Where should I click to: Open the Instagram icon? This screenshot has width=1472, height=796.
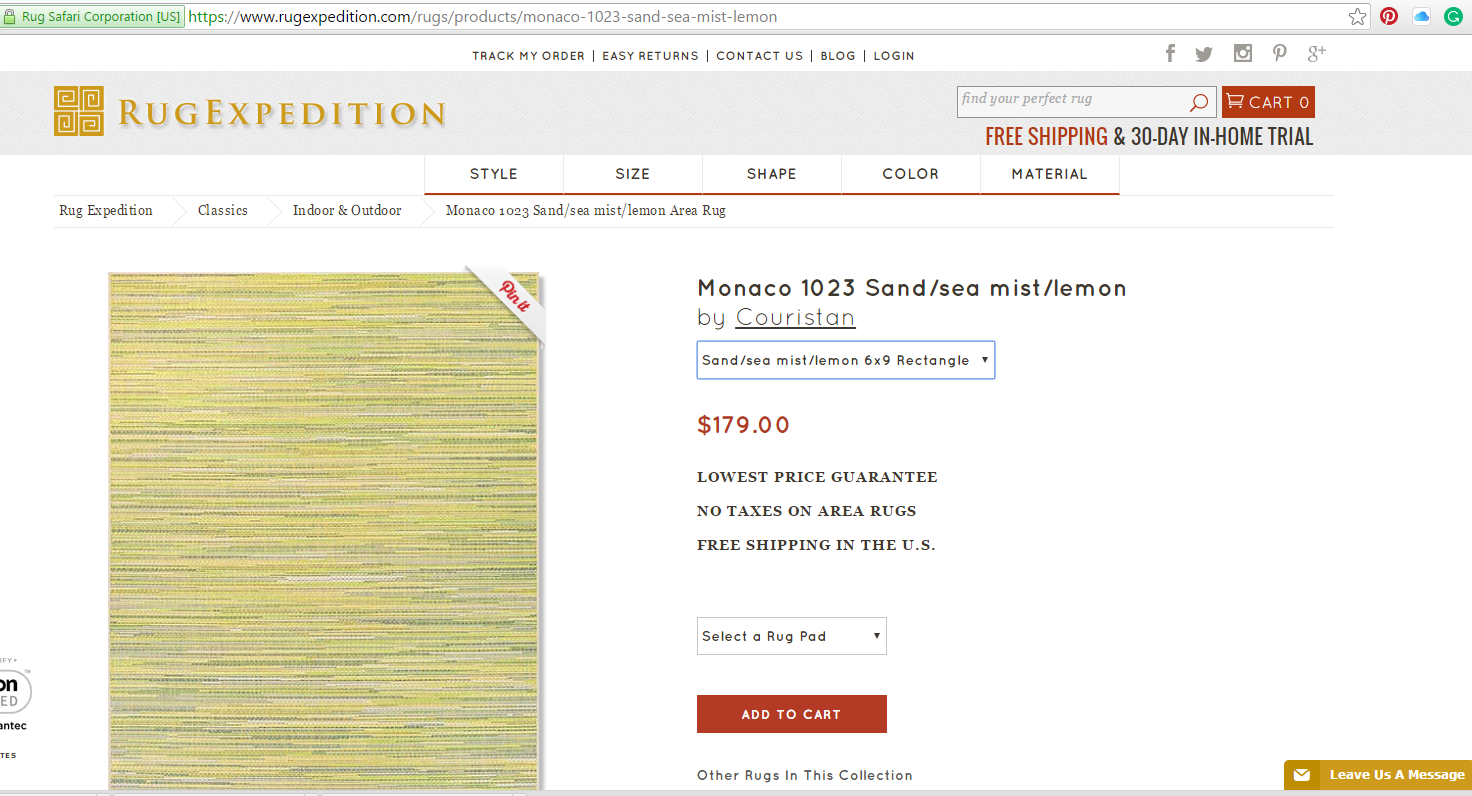coord(1242,53)
